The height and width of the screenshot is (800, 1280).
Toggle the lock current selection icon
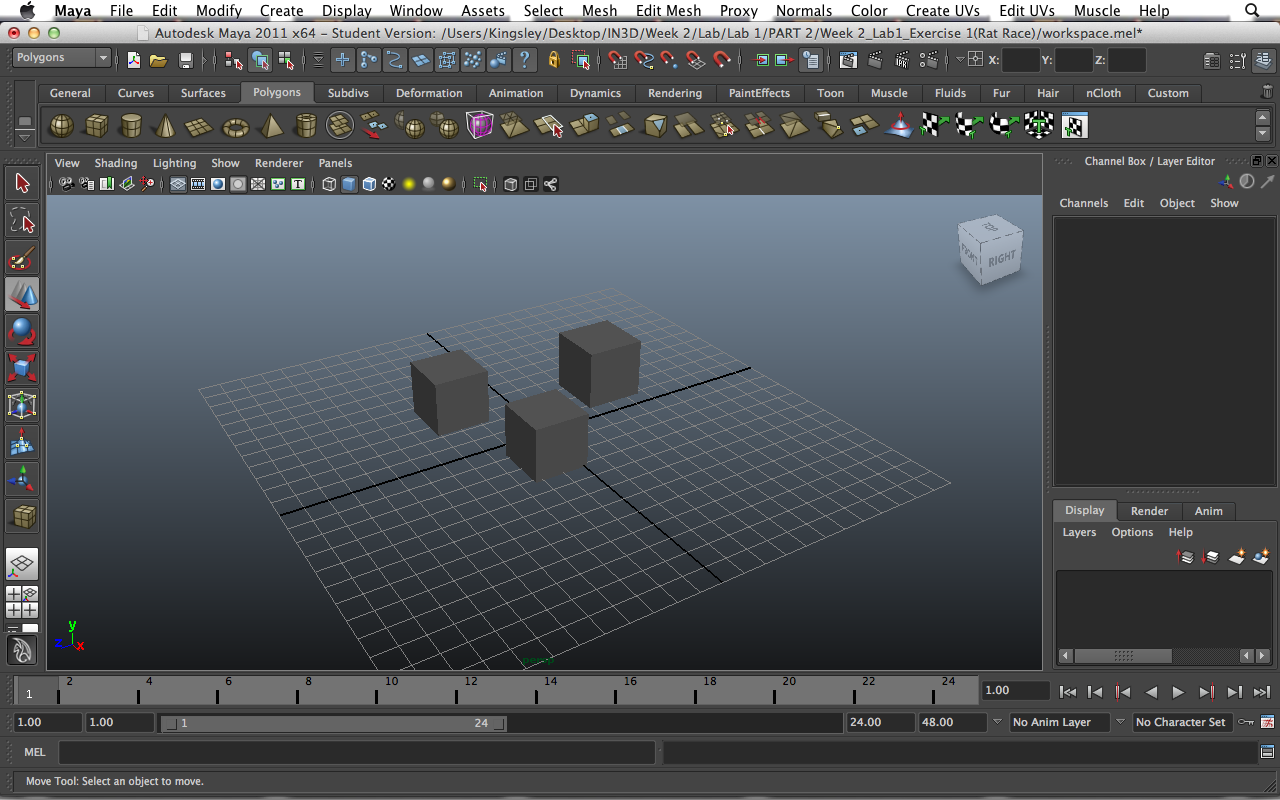[554, 60]
